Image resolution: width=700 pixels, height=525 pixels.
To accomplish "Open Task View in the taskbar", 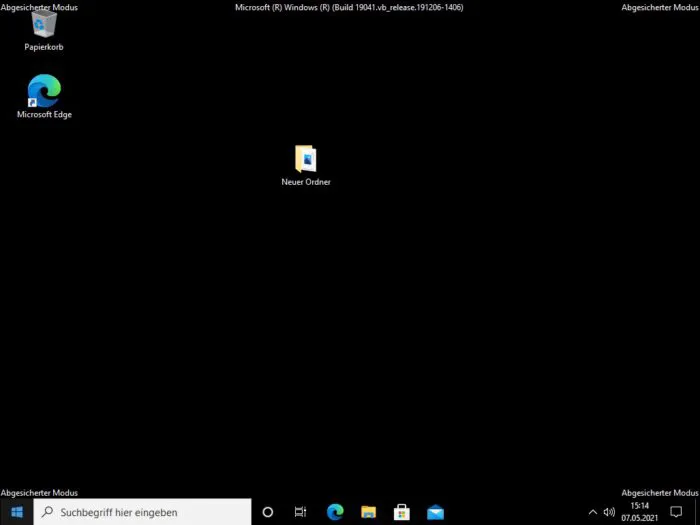I will click(x=300, y=512).
